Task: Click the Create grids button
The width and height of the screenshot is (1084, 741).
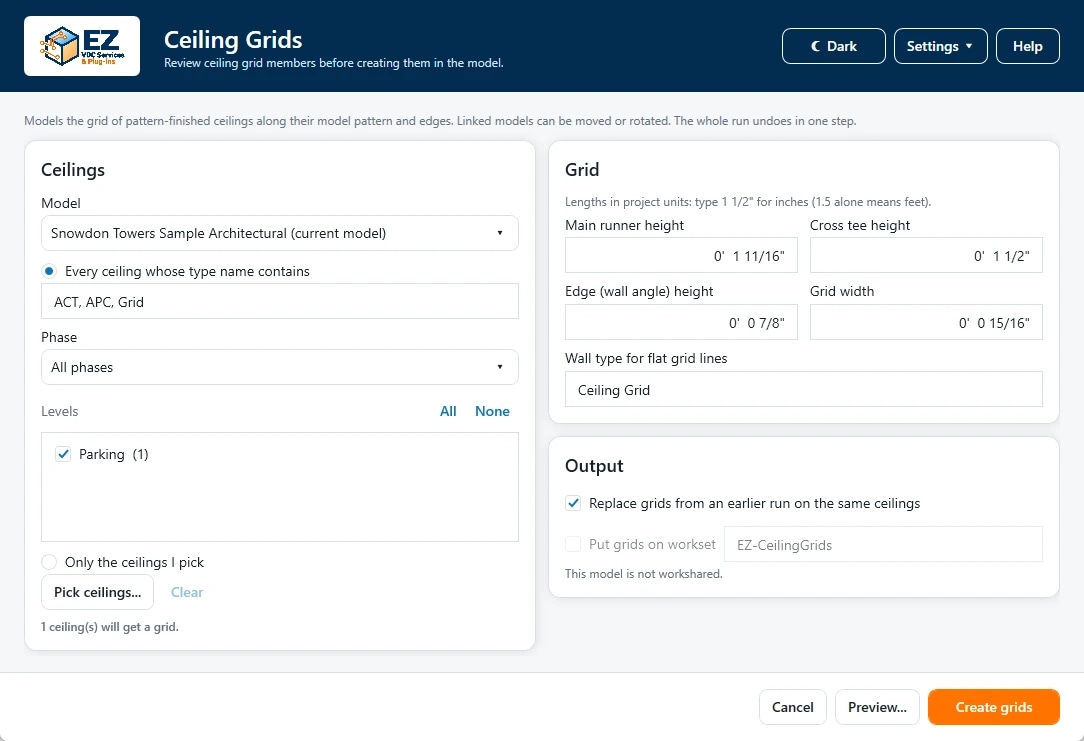Action: (993, 707)
